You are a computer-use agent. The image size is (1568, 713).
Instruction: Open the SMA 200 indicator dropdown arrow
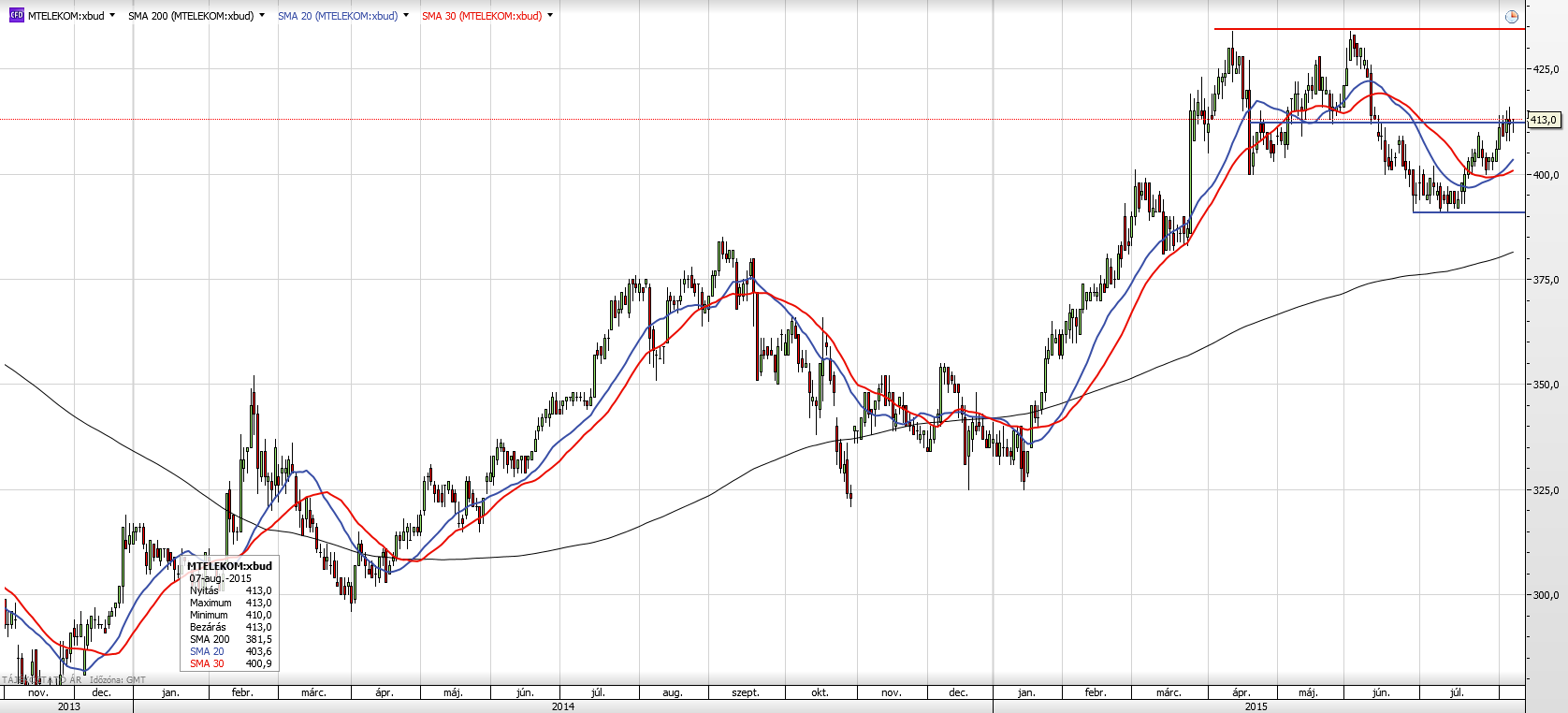click(262, 16)
